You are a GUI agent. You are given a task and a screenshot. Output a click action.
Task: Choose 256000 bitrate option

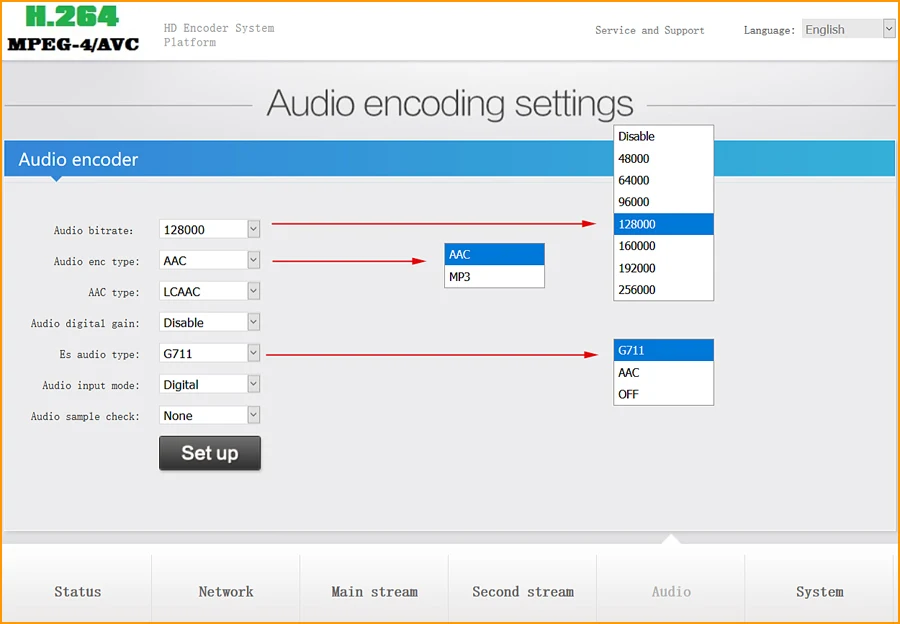click(x=664, y=289)
